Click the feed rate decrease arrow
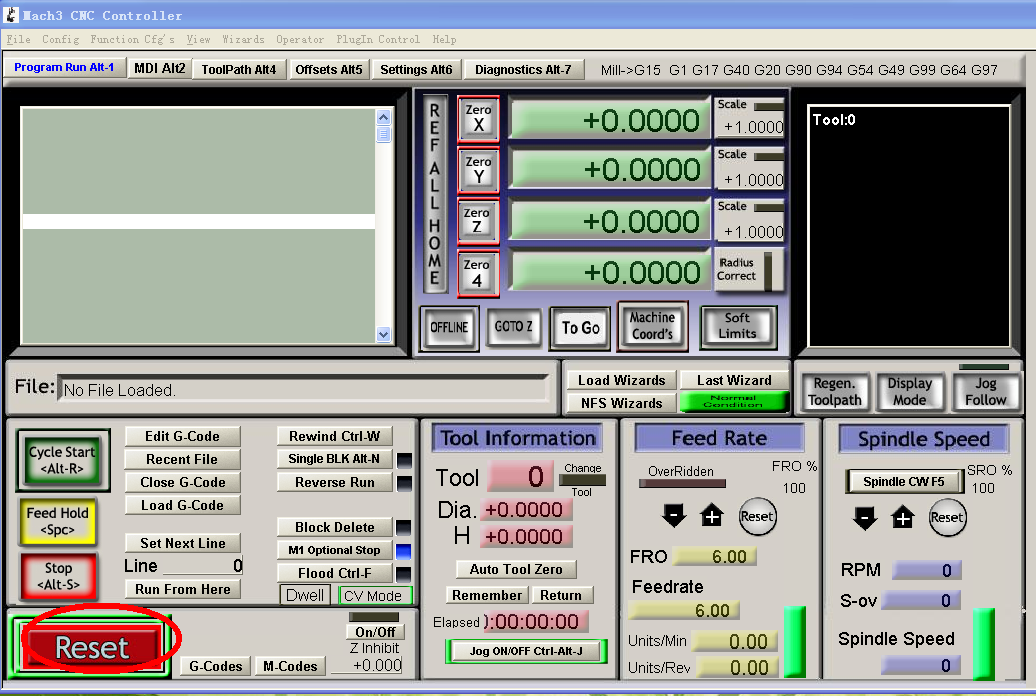 673,516
